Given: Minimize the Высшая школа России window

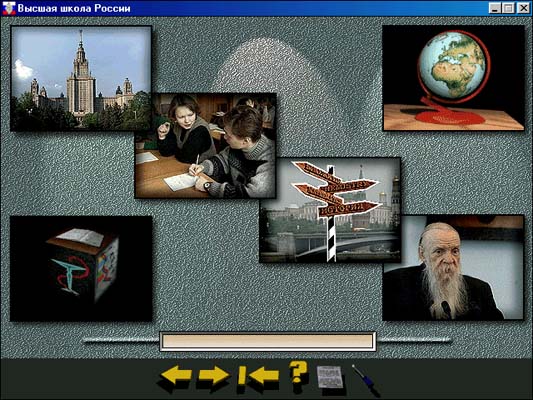Looking at the screenshot, I should coord(495,8).
